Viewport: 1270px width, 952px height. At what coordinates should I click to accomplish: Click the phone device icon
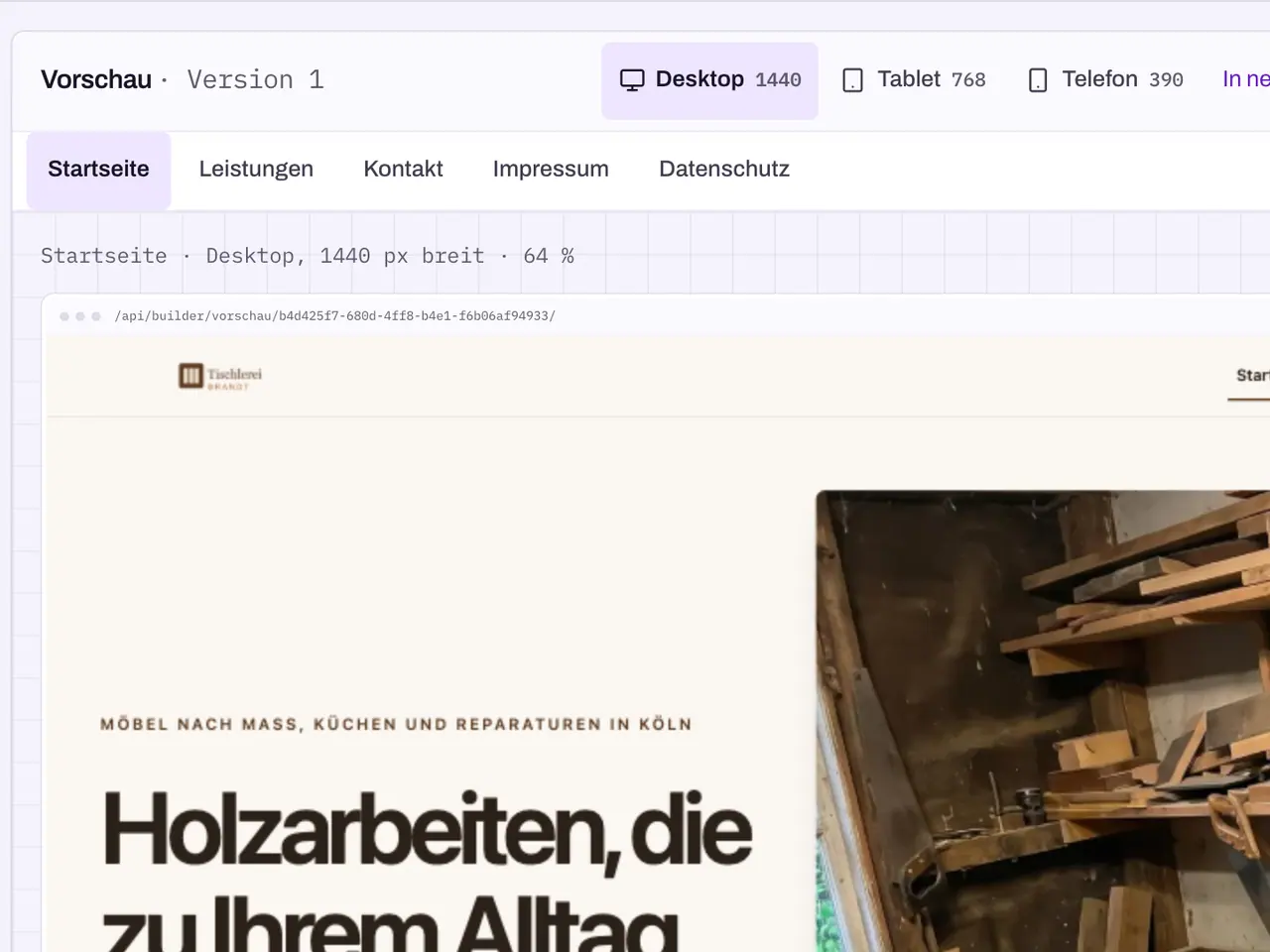[x=1038, y=80]
